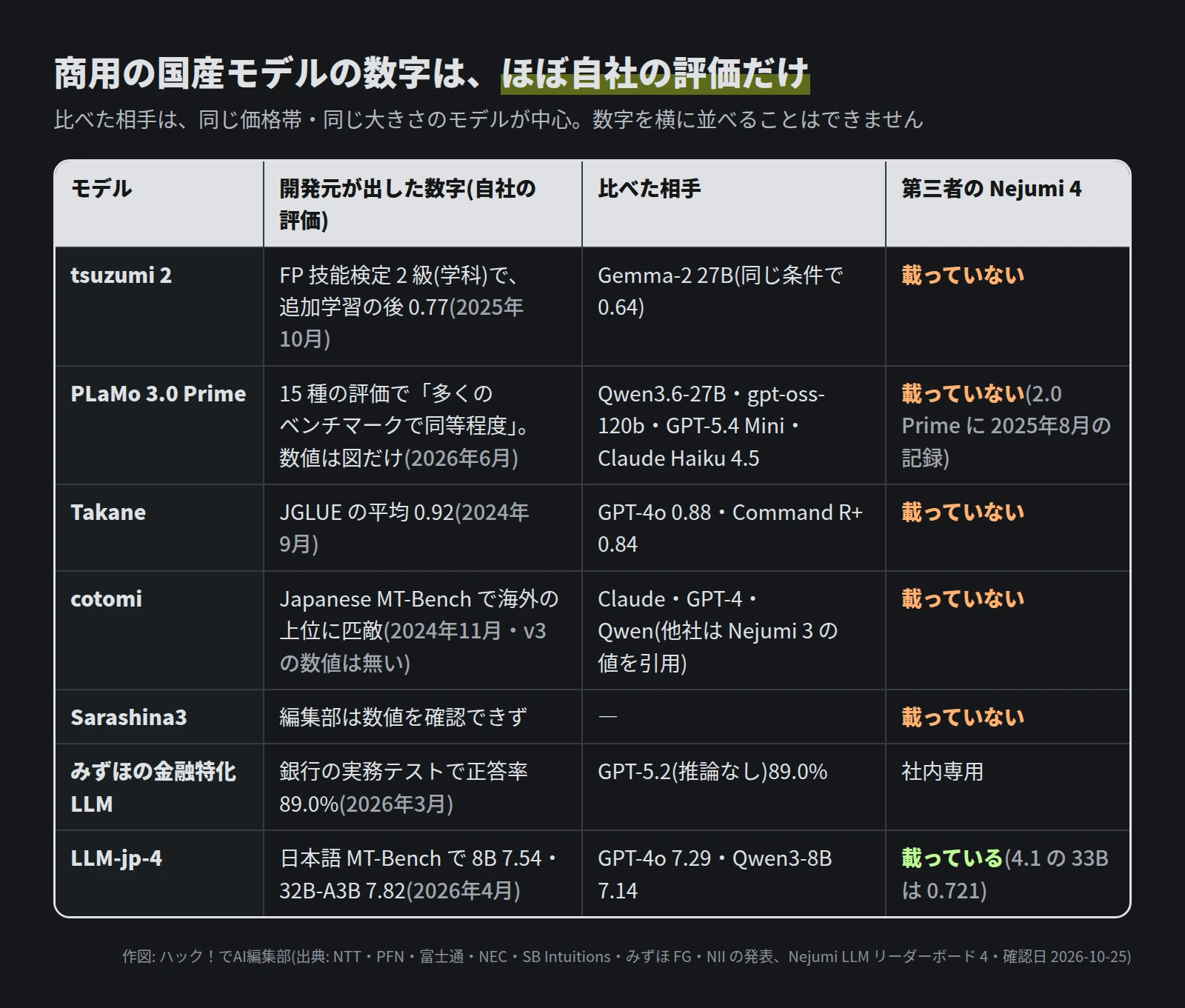Click '載っていない' in the cotomi row
Viewport: 1185px width, 1008px height.
(x=963, y=599)
